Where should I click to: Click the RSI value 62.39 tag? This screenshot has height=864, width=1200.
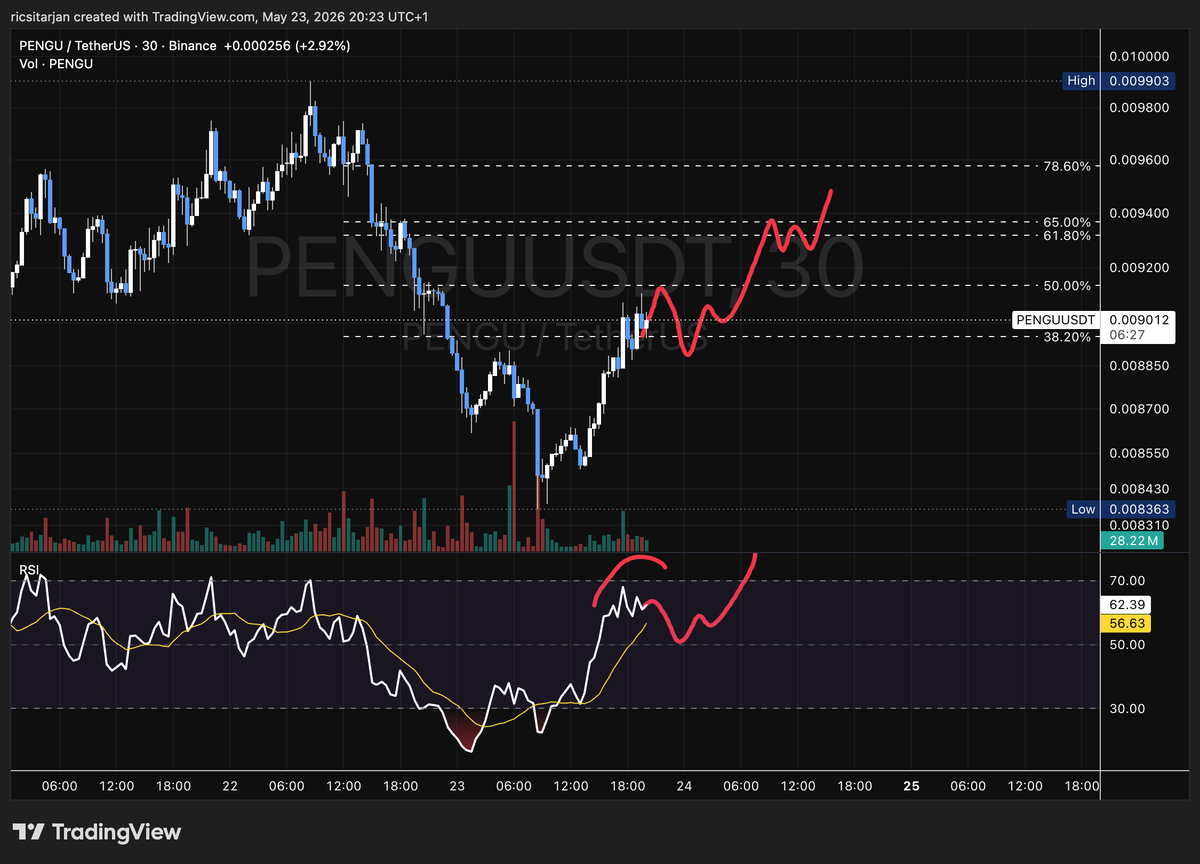click(x=1126, y=605)
